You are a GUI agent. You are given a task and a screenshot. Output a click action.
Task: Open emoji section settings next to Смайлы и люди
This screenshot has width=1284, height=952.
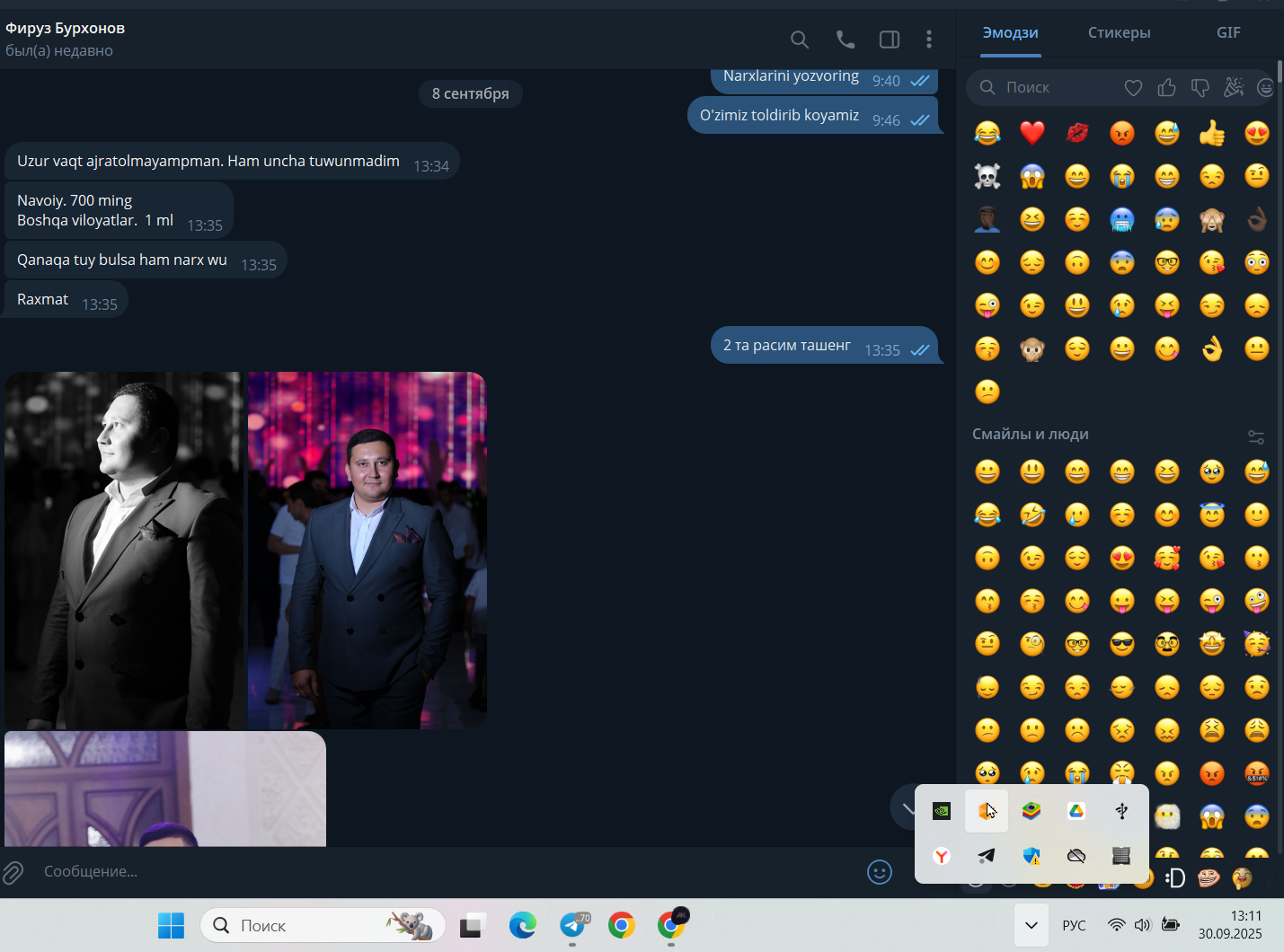1256,437
